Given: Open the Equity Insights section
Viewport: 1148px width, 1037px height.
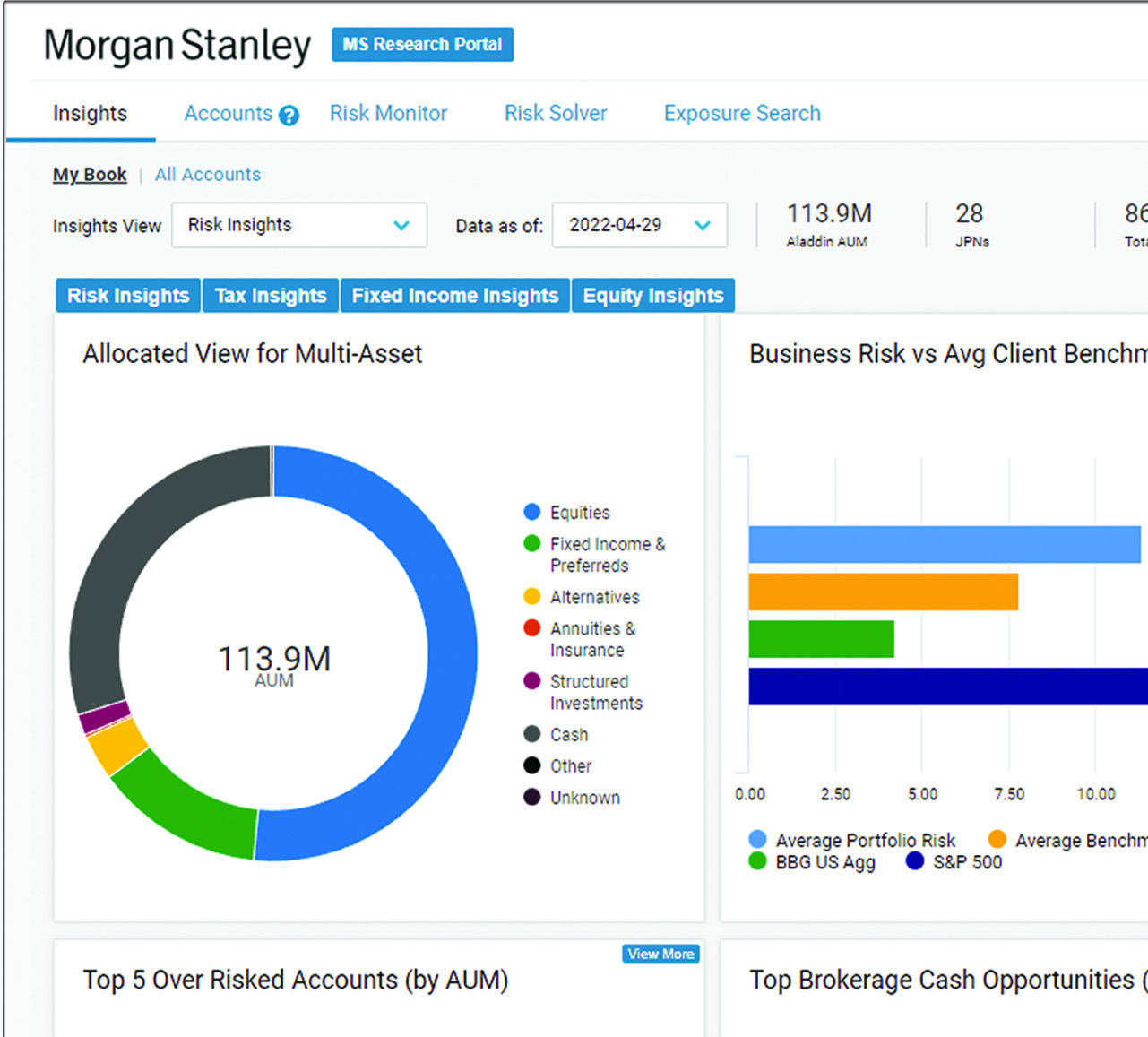Looking at the screenshot, I should point(653,296).
